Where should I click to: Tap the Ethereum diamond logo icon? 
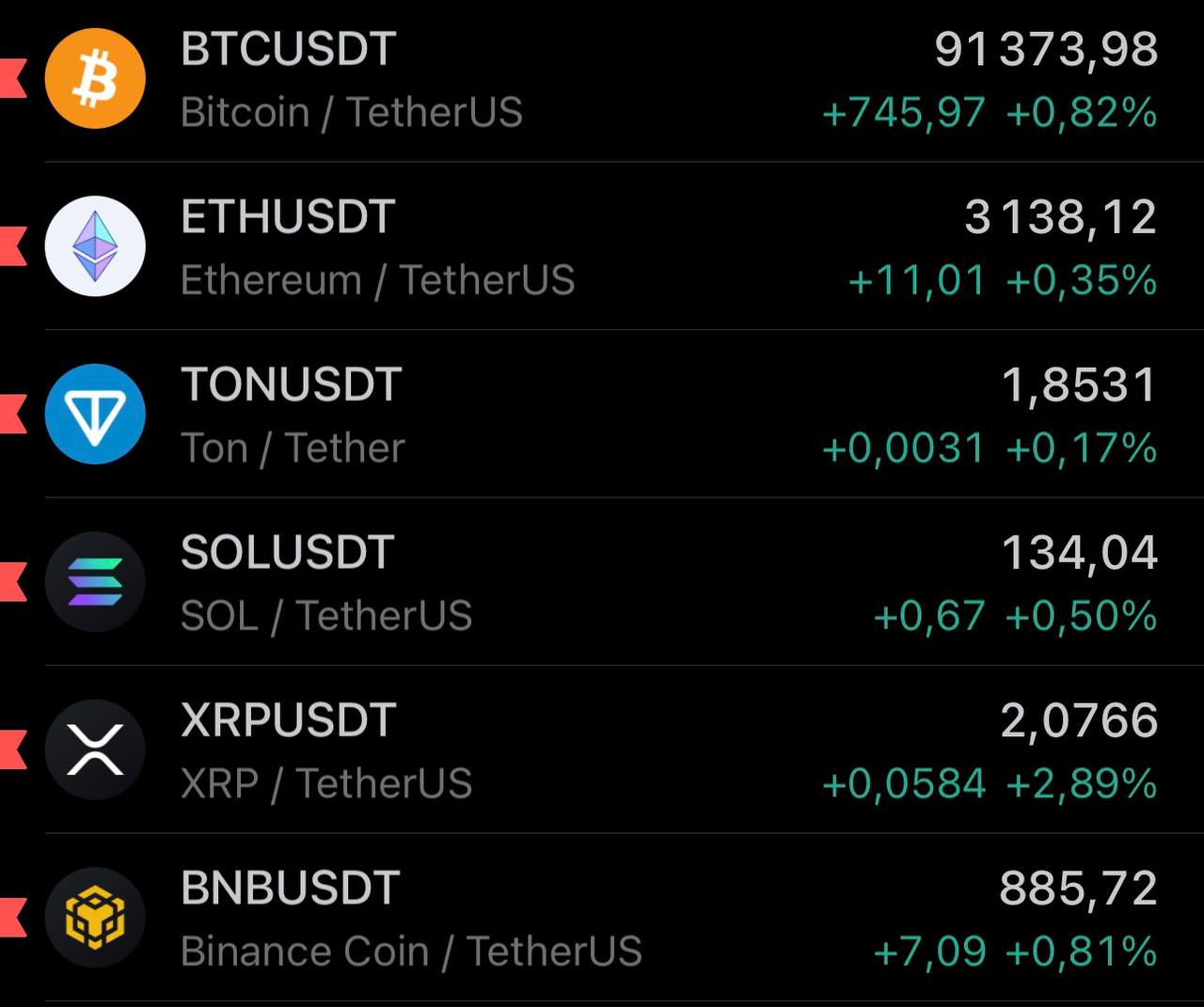tap(95, 246)
